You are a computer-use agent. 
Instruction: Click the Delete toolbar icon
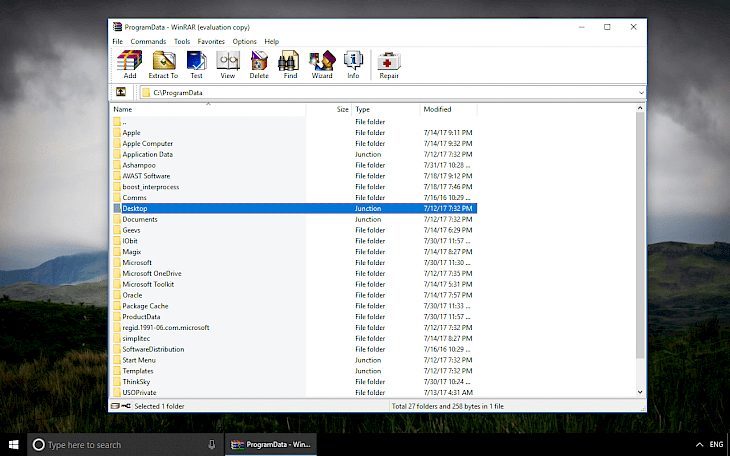(x=259, y=65)
